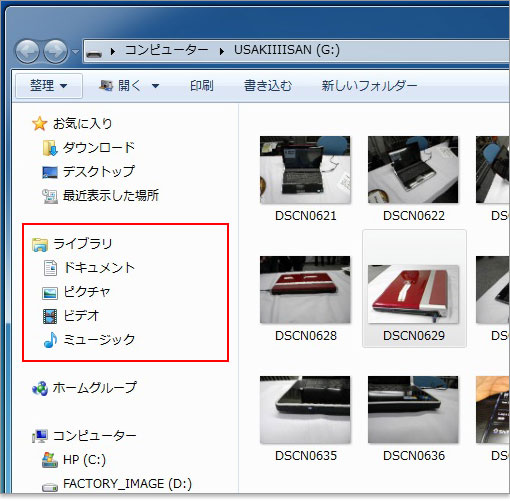The image size is (510, 501).
Task: Open the ミュージック library
Action: [x=99, y=340]
